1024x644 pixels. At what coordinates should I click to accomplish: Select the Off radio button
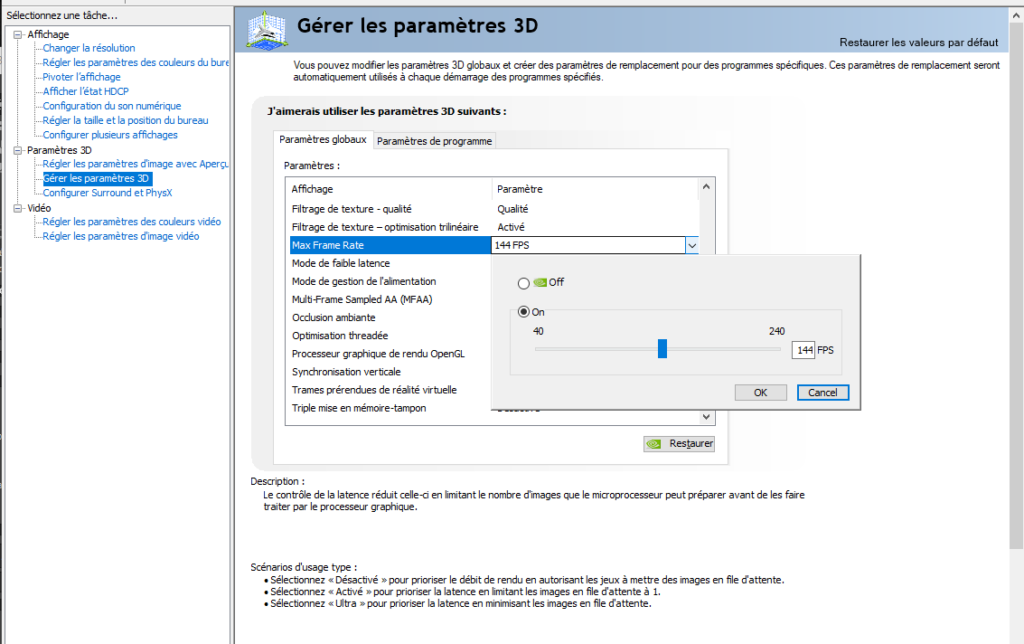(x=524, y=284)
